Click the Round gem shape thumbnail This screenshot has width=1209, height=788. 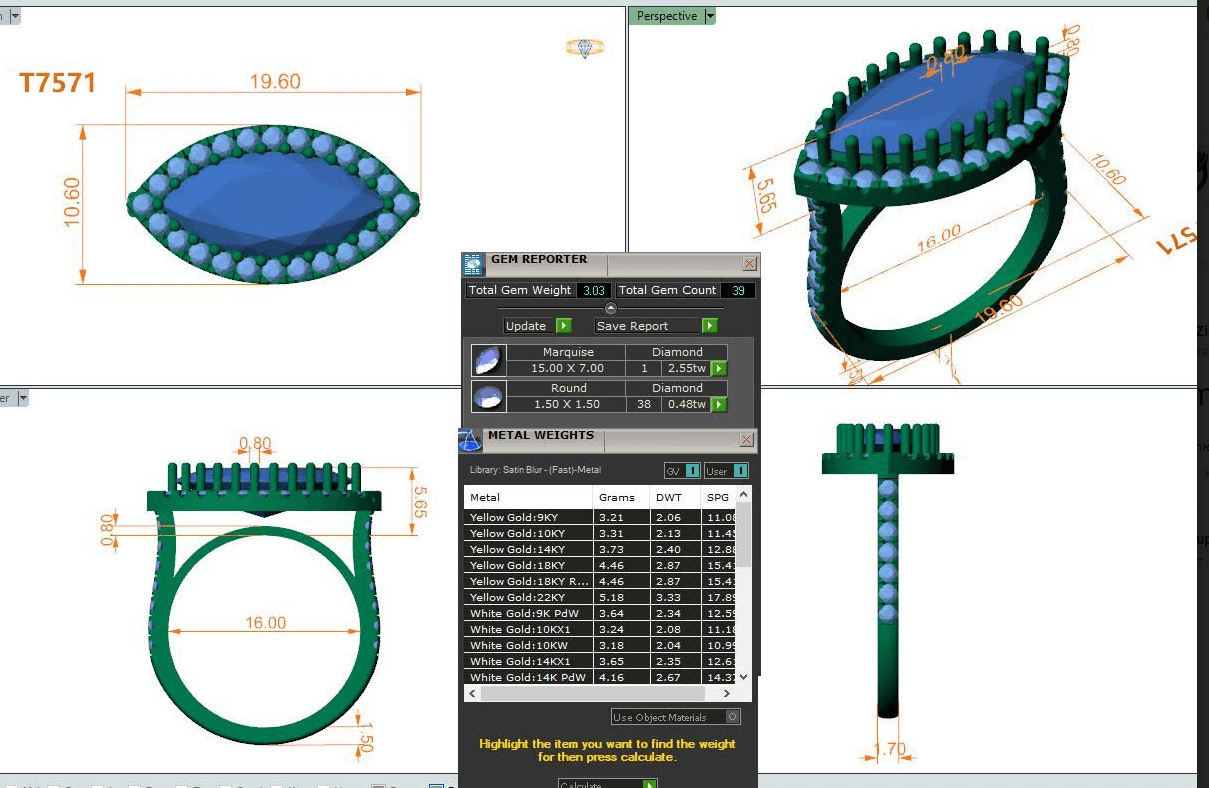487,397
